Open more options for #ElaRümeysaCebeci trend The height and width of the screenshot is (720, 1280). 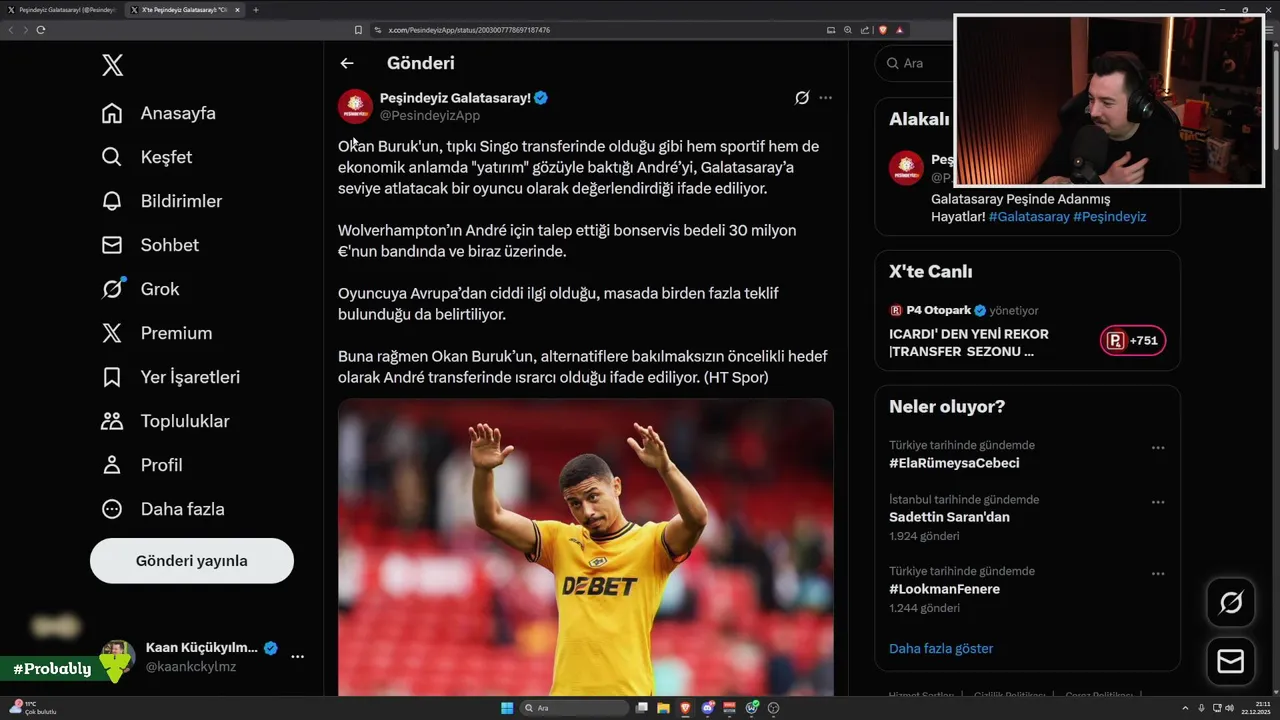click(1158, 448)
